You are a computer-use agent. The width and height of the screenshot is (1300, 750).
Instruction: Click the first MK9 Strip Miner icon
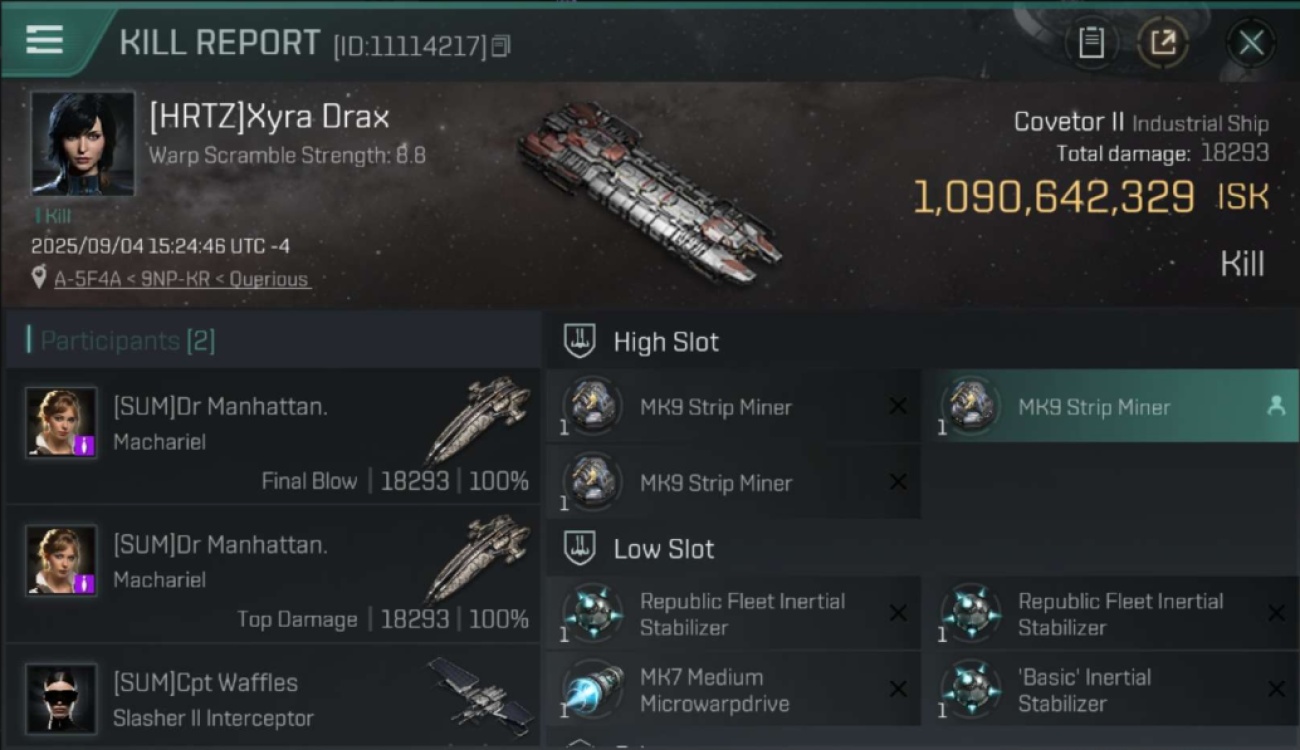592,406
